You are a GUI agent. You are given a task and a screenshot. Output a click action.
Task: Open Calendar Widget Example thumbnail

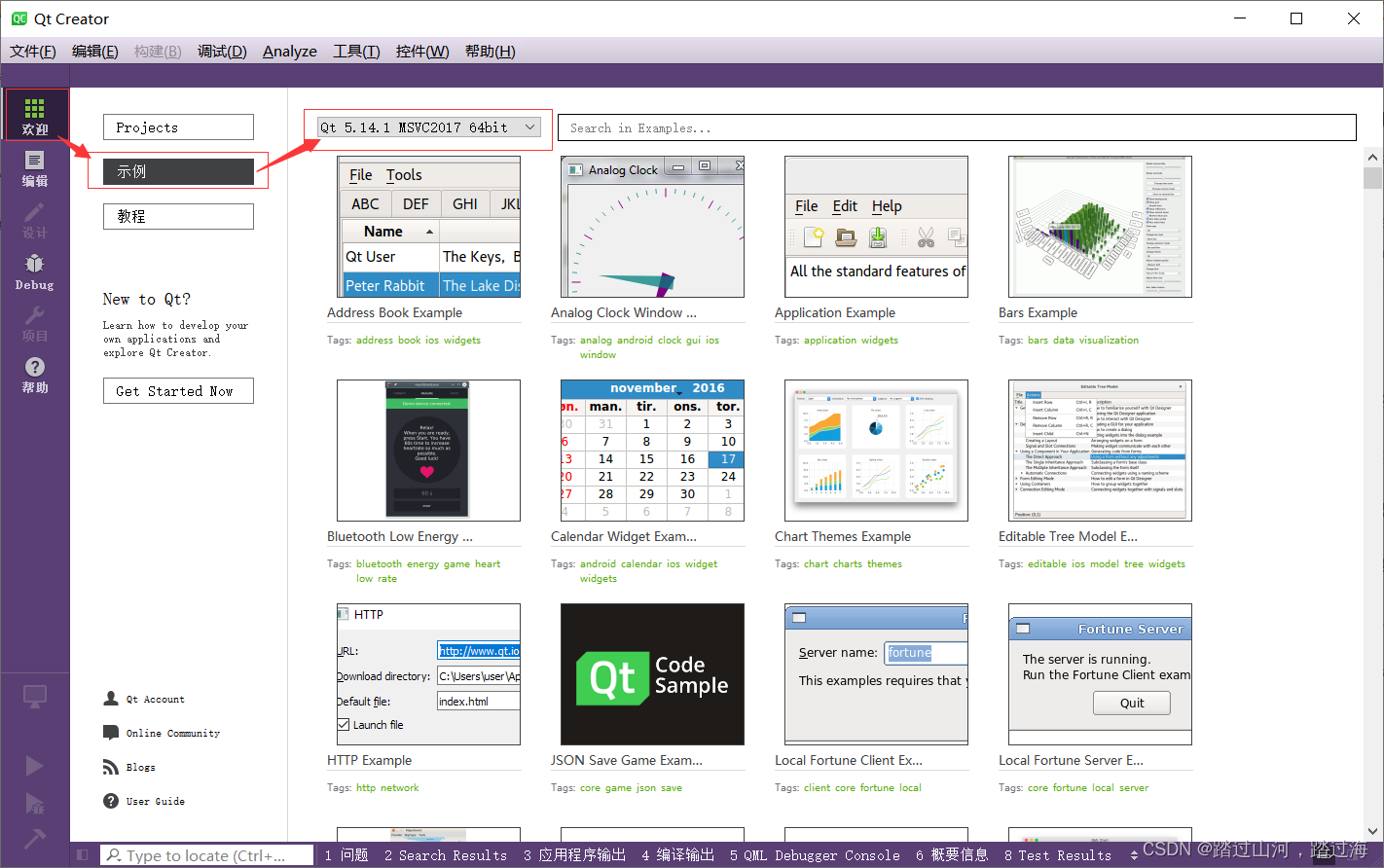point(652,451)
